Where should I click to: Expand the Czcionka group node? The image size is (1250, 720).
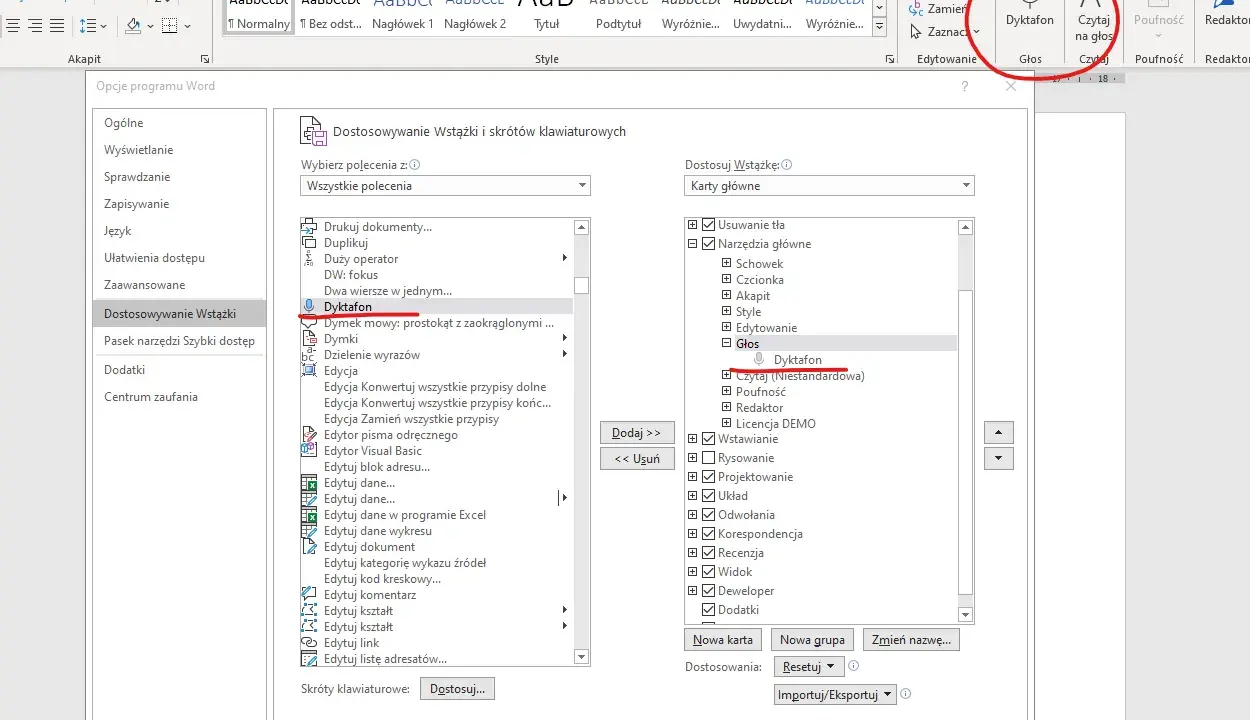(727, 280)
